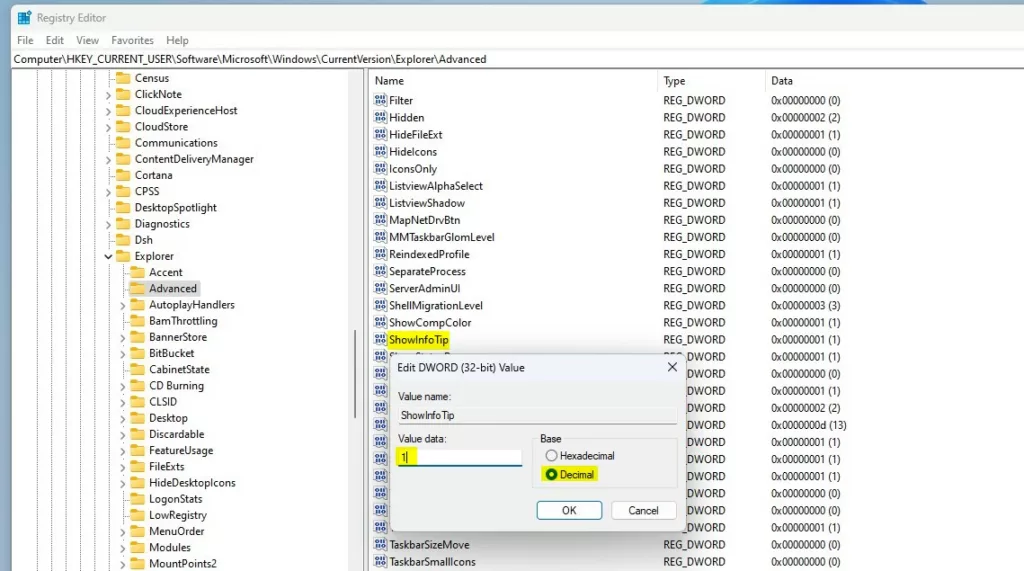Select the ListviewAlphaSelect value icon
Image resolution: width=1024 pixels, height=571 pixels.
coord(380,186)
